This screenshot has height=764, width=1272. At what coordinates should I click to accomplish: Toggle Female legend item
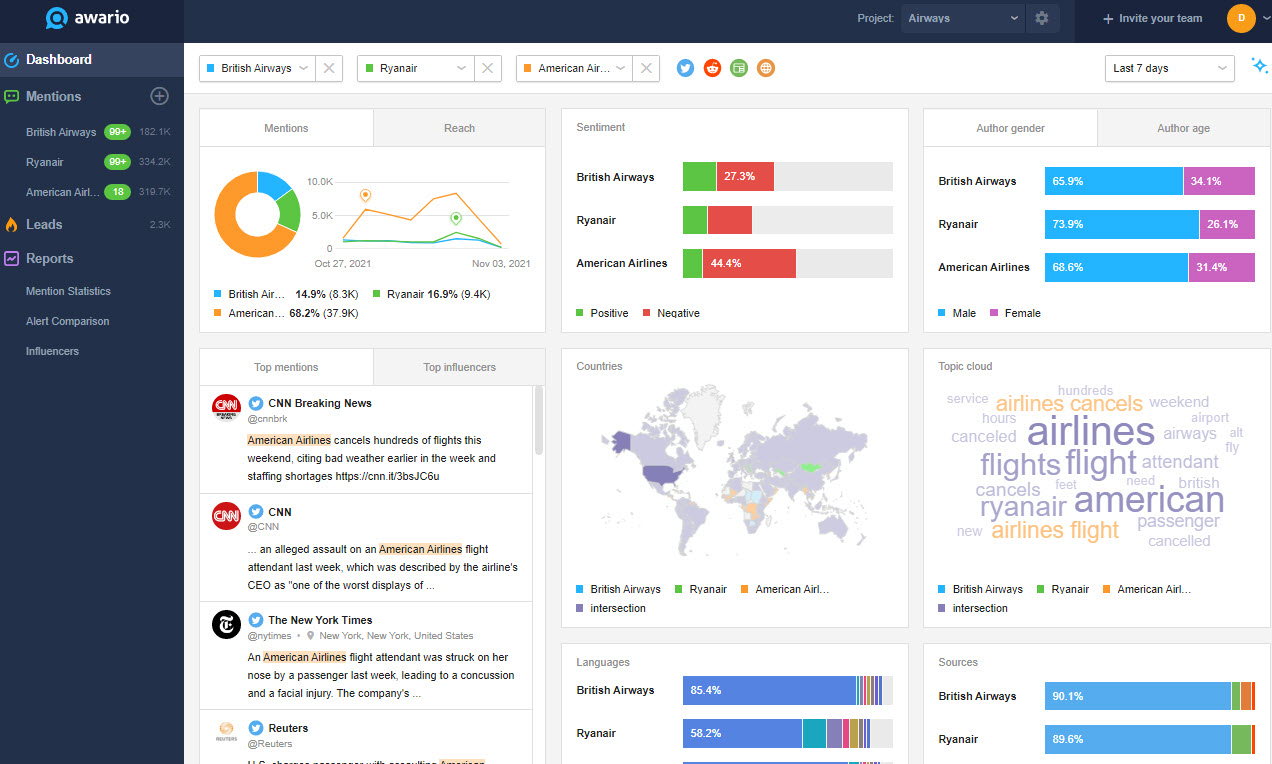1015,313
